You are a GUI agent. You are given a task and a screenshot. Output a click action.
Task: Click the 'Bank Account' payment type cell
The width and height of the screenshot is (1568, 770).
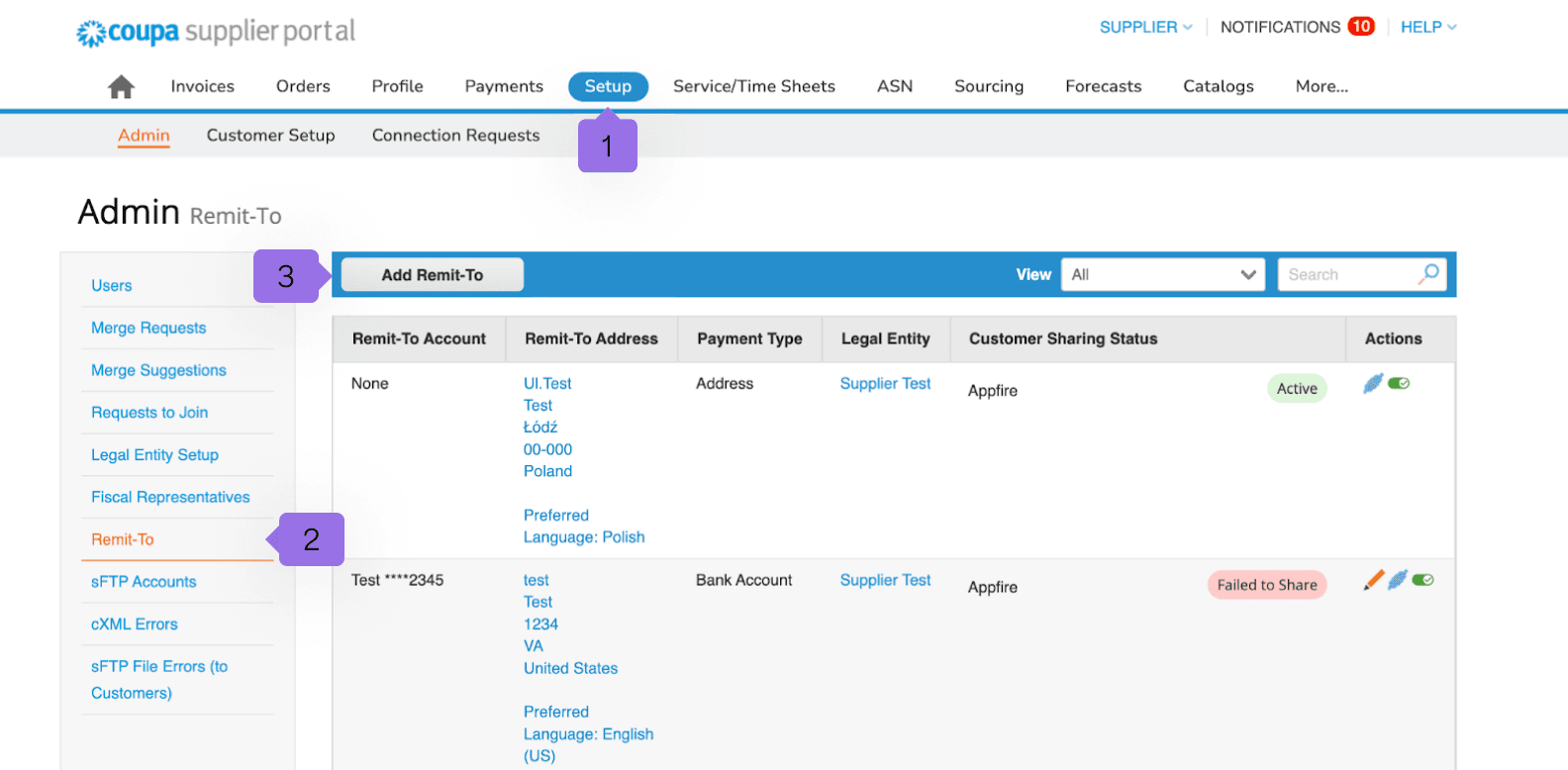point(743,580)
